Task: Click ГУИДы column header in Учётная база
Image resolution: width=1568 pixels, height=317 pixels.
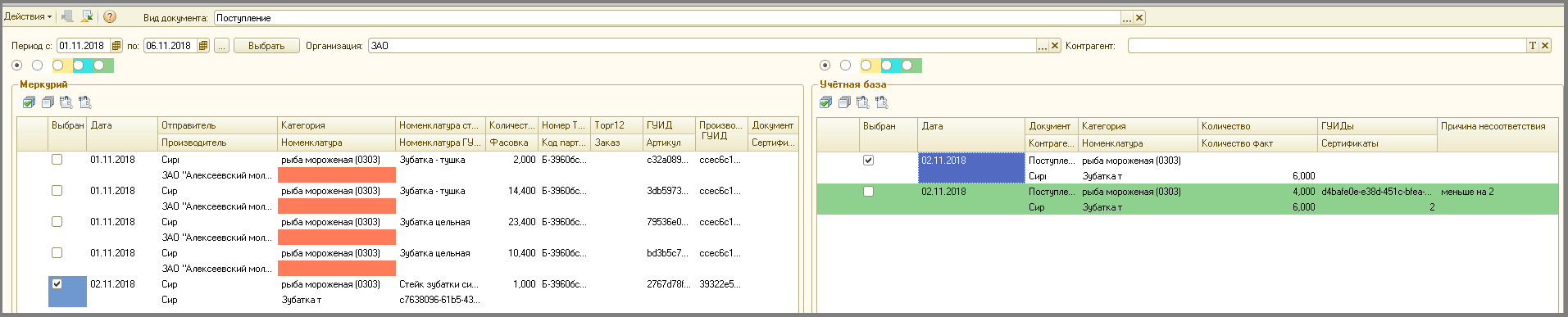Action: click(1377, 126)
